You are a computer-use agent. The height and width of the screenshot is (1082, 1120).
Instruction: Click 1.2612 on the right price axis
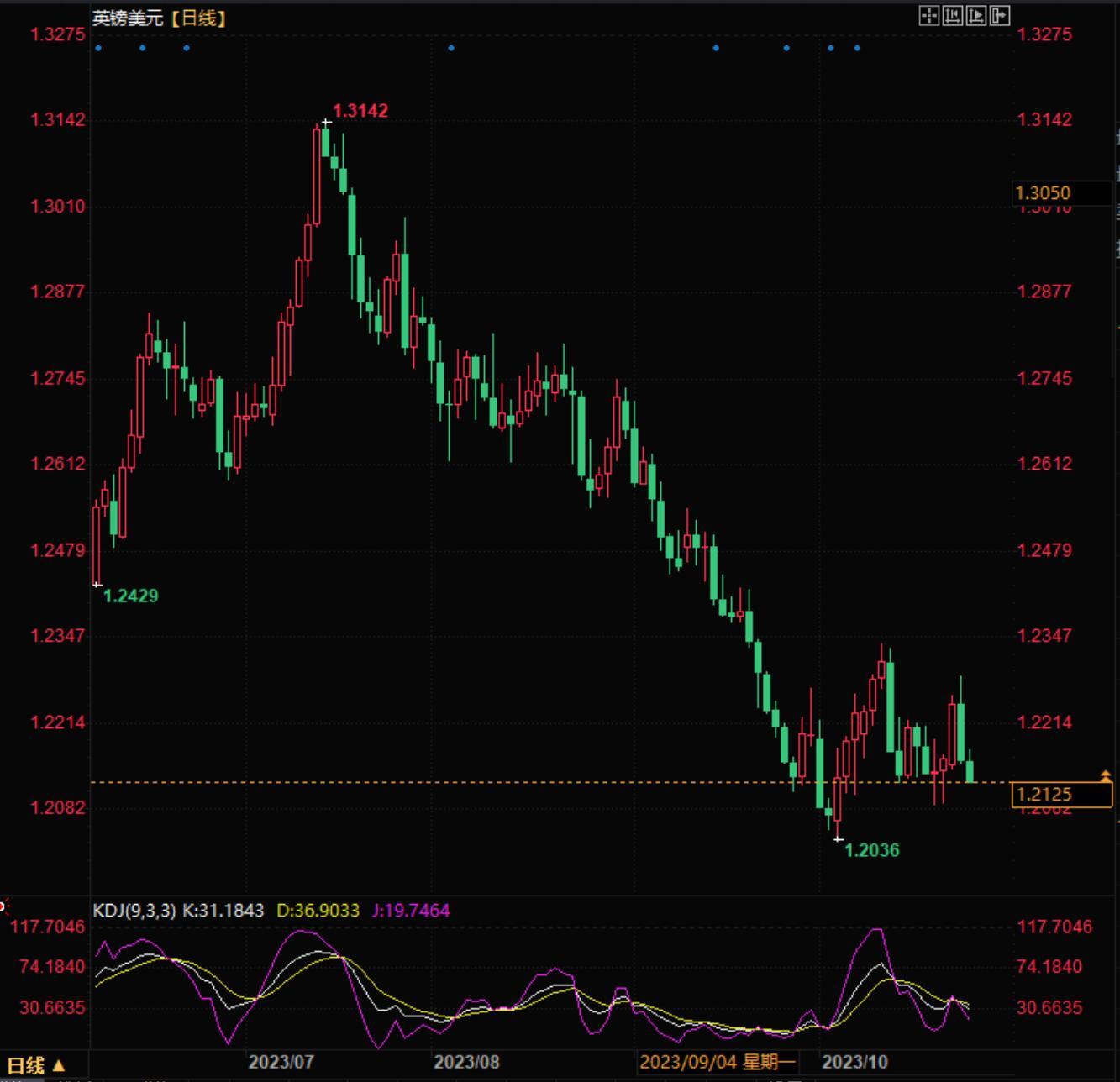click(x=1044, y=464)
